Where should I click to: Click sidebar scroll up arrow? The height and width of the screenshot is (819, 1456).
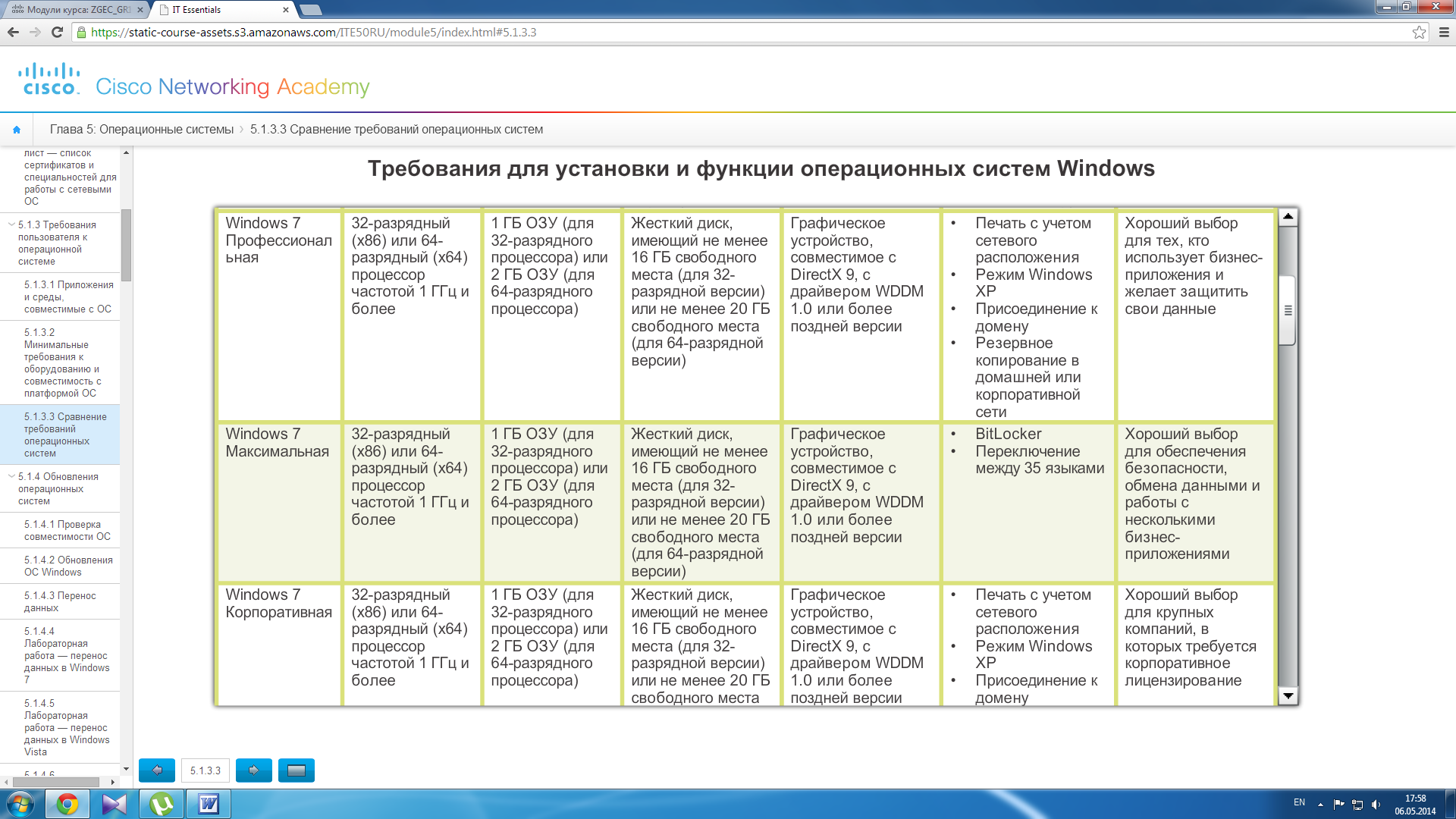click(x=126, y=152)
